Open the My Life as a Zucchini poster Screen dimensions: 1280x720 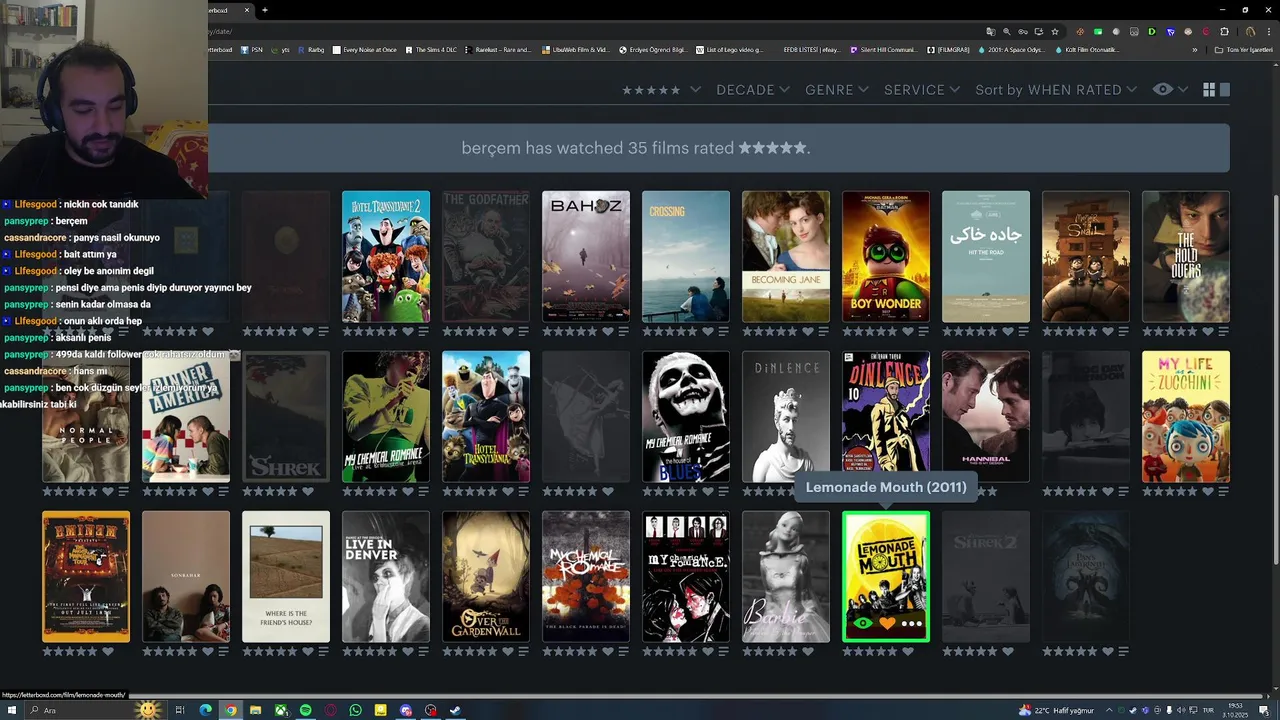pos(1186,417)
